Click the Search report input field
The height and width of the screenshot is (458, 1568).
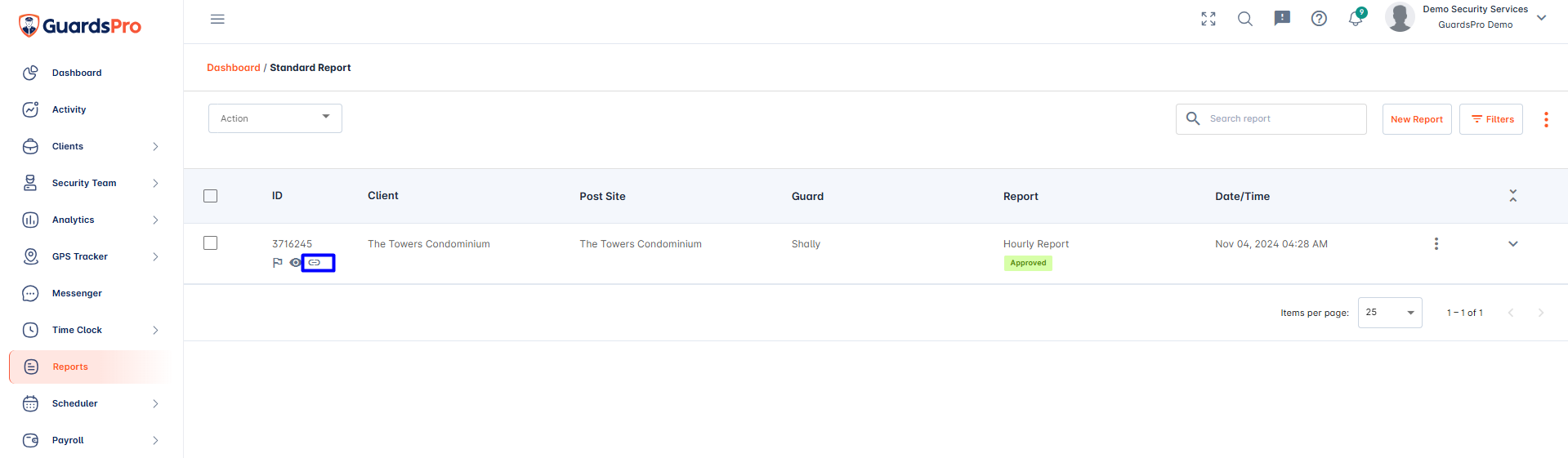[1271, 119]
